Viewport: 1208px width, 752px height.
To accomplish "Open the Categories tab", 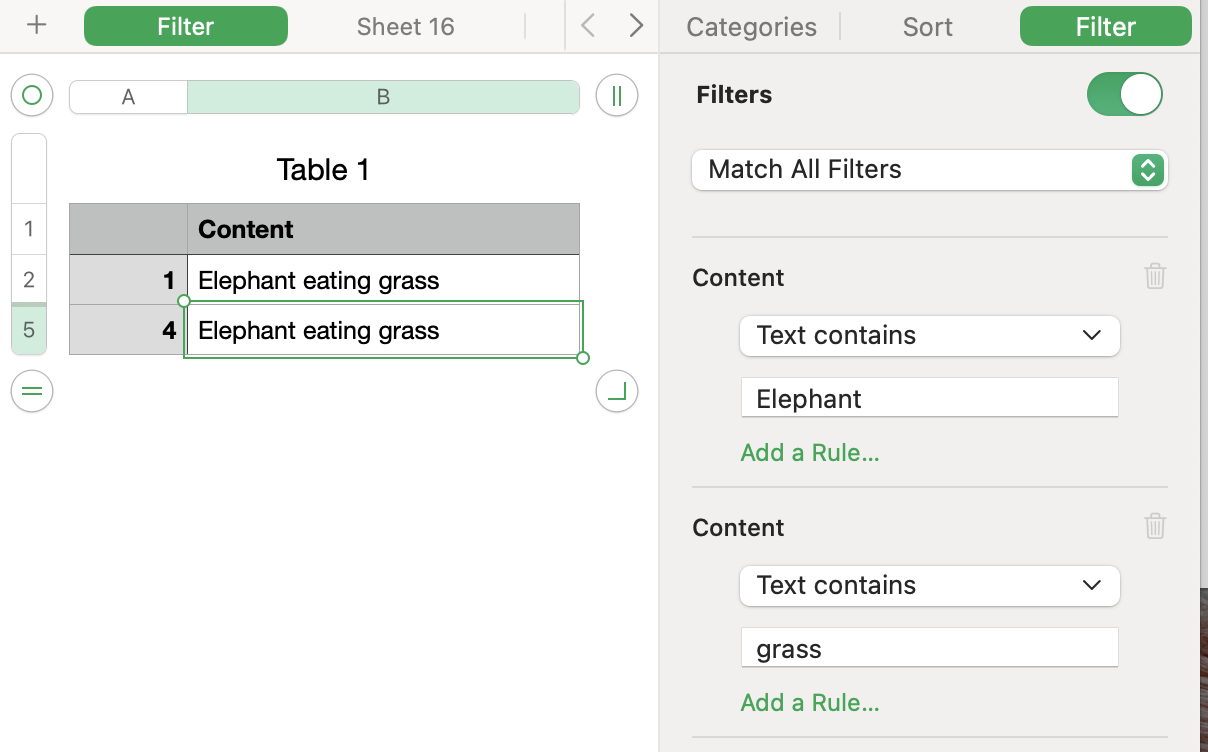I will [x=751, y=27].
